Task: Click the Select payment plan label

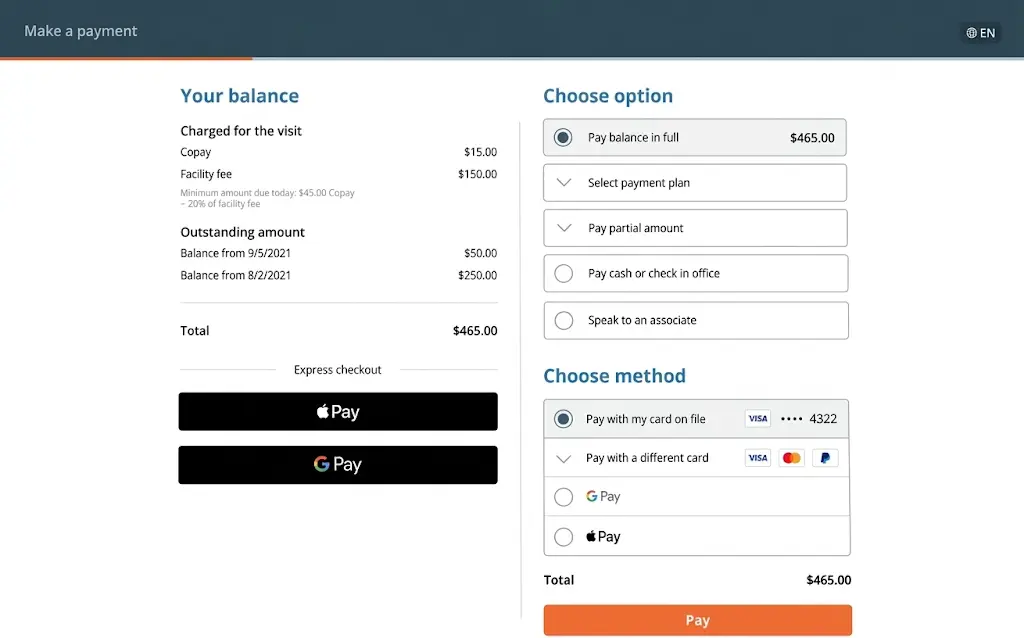Action: click(639, 183)
